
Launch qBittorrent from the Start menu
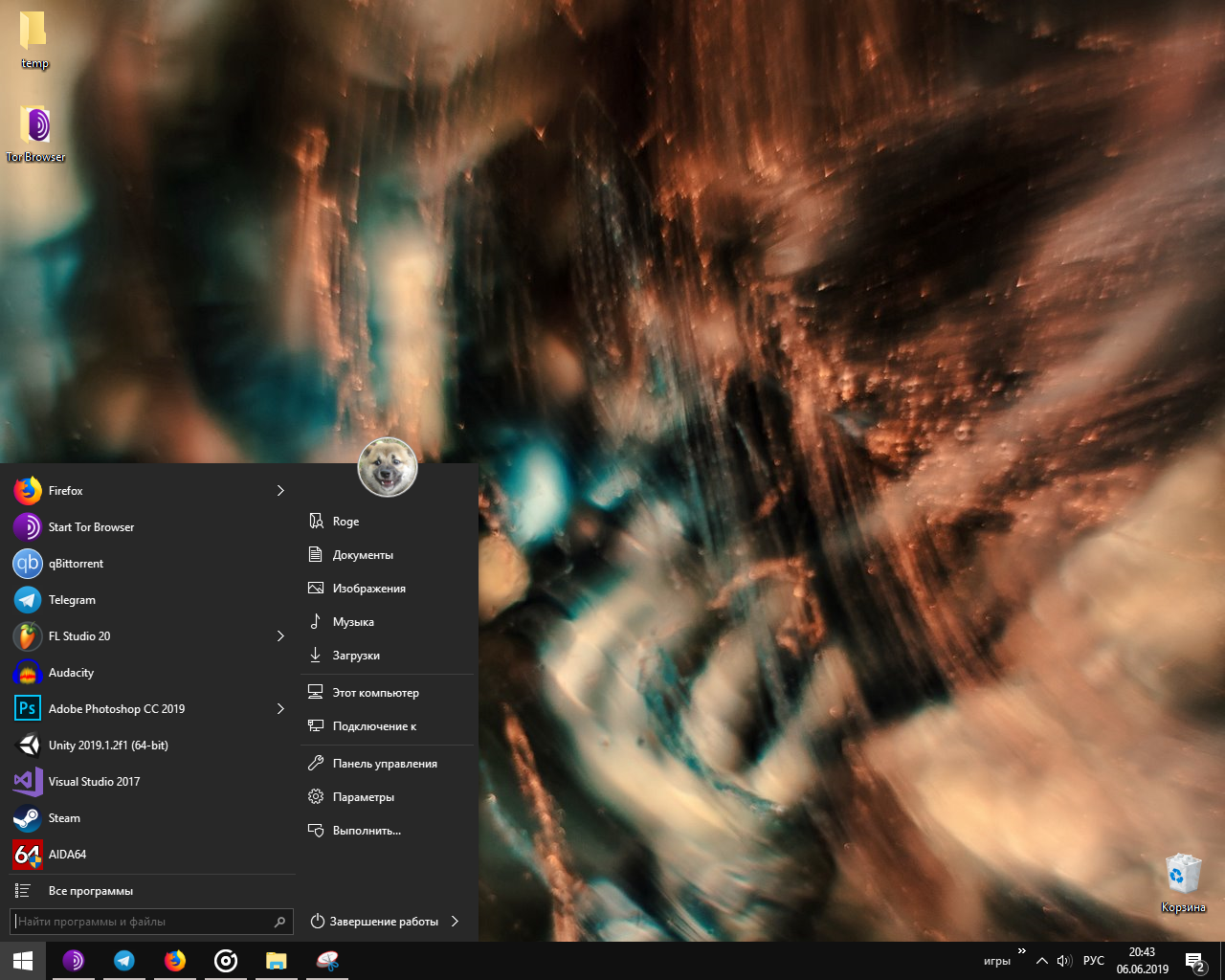tap(76, 564)
